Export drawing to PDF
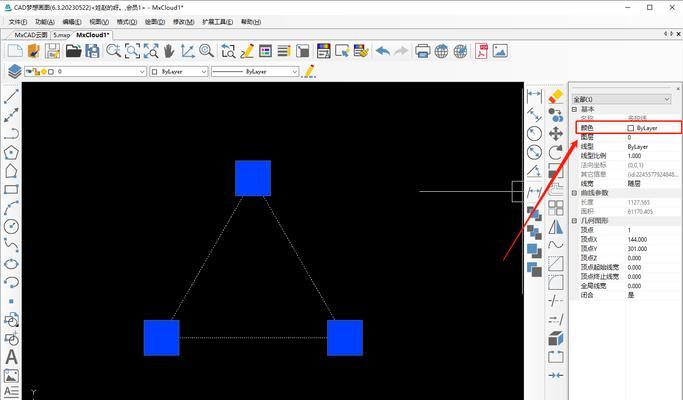Screen dimensions: 683x400 (481, 51)
